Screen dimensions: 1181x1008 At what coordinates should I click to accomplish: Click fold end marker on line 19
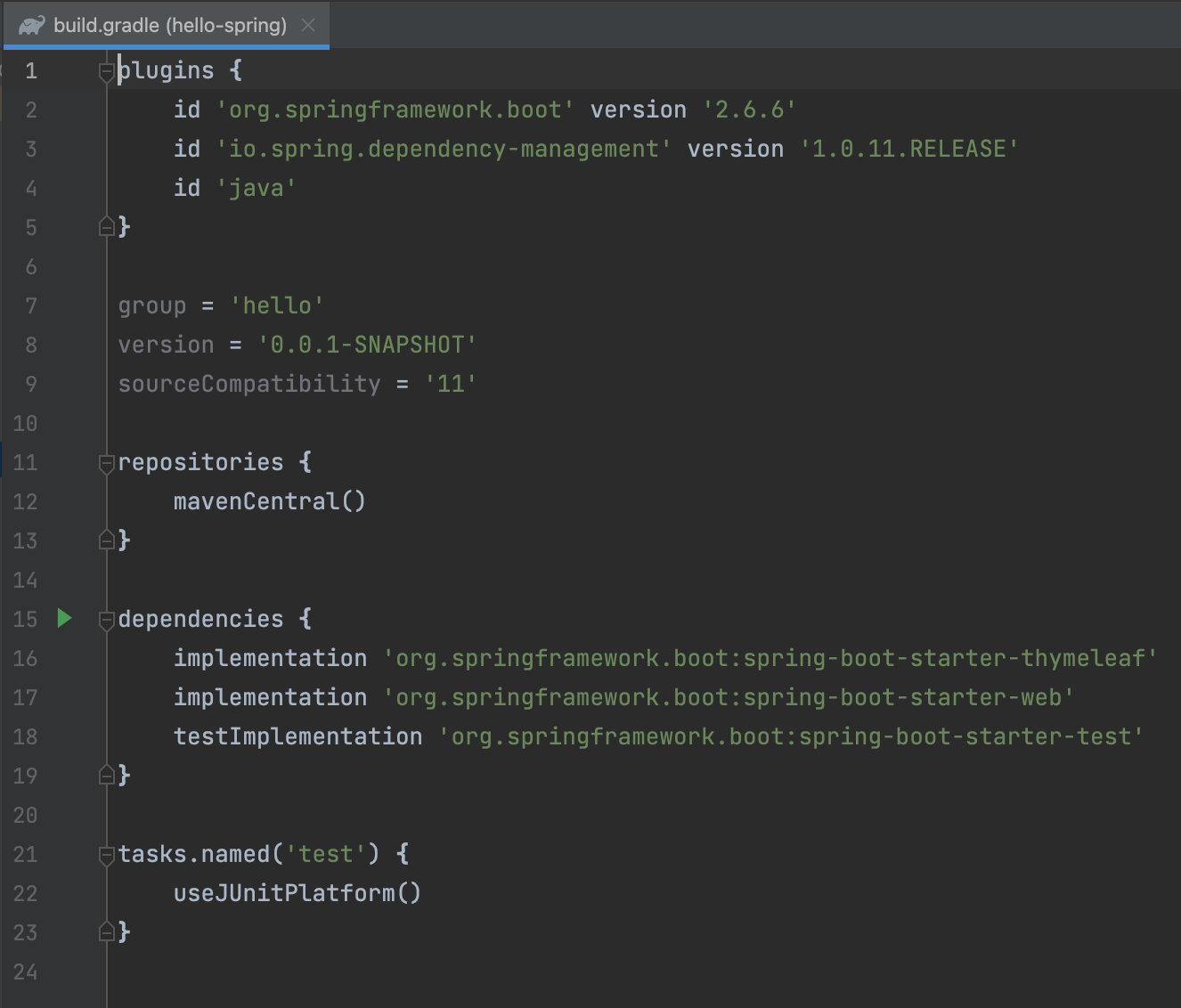tap(106, 776)
